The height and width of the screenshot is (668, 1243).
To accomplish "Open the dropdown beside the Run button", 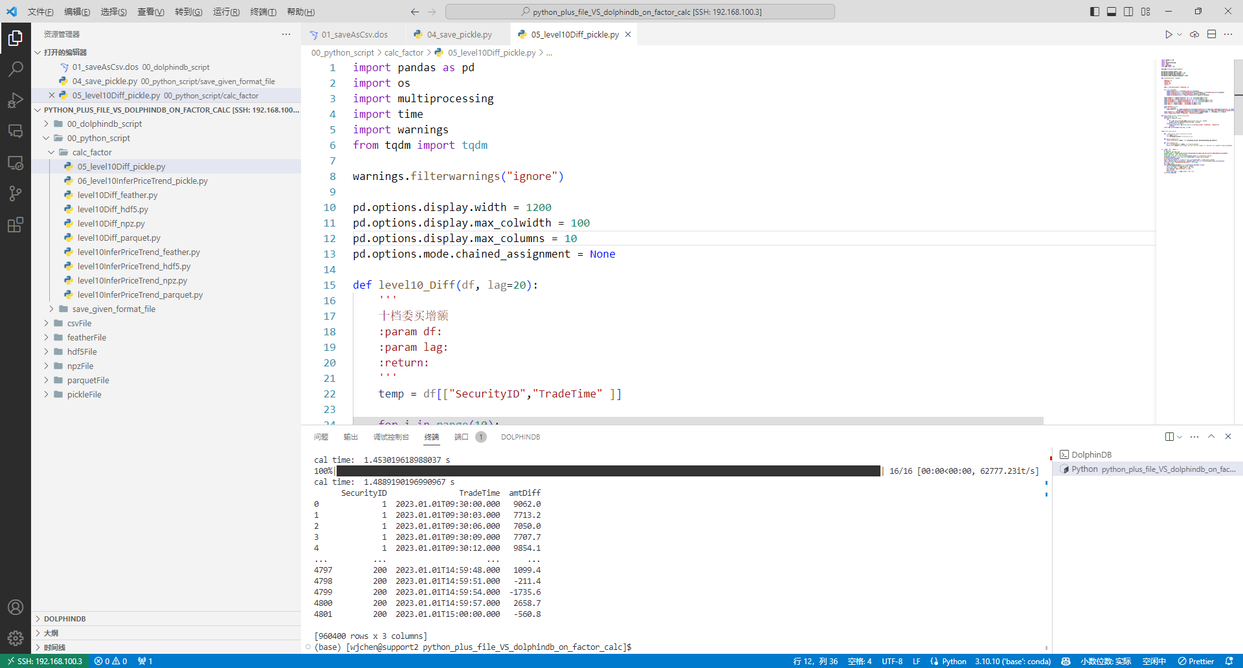I will pos(1180,33).
